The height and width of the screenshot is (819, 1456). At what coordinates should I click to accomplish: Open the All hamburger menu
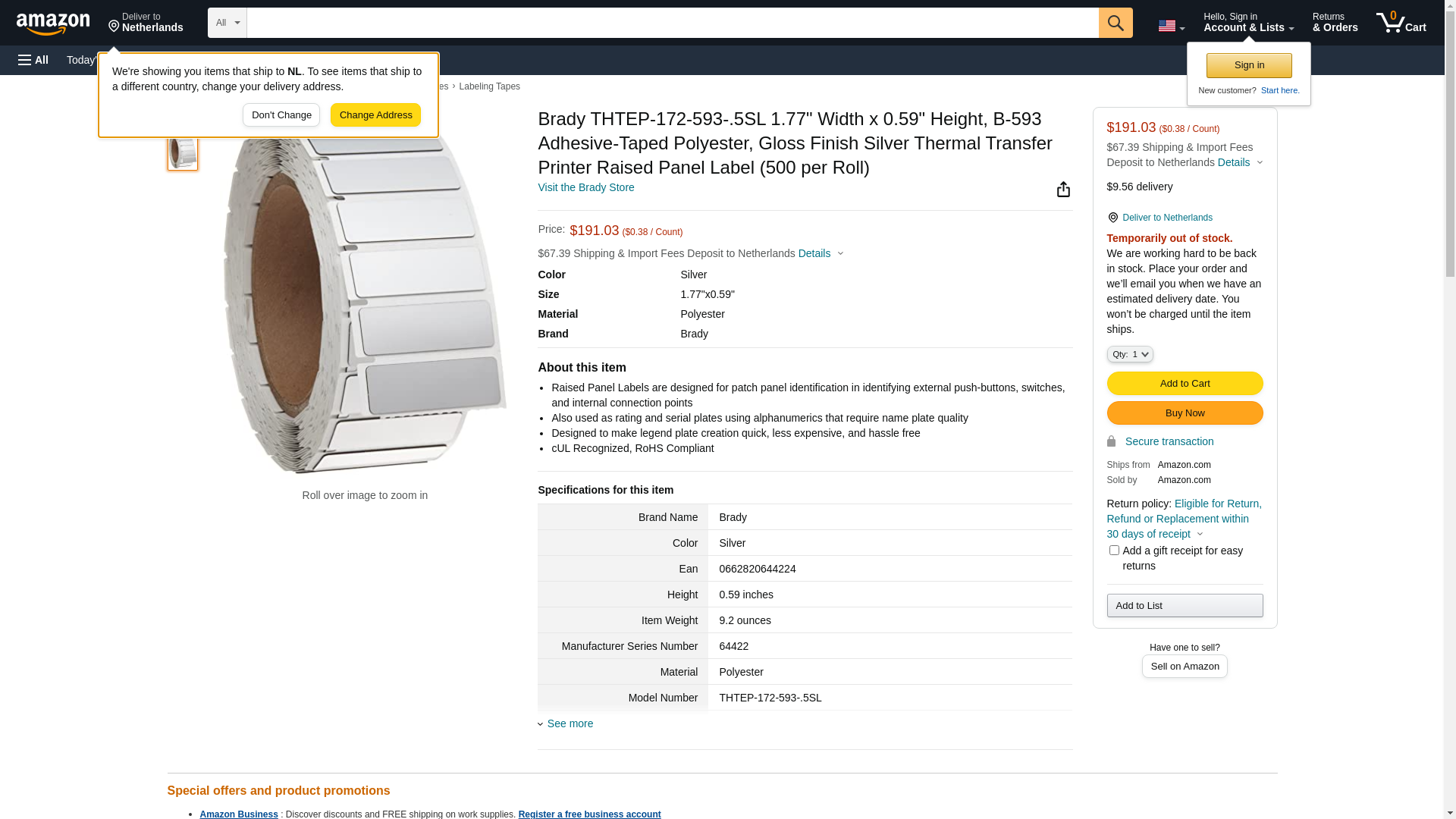coord(33,60)
